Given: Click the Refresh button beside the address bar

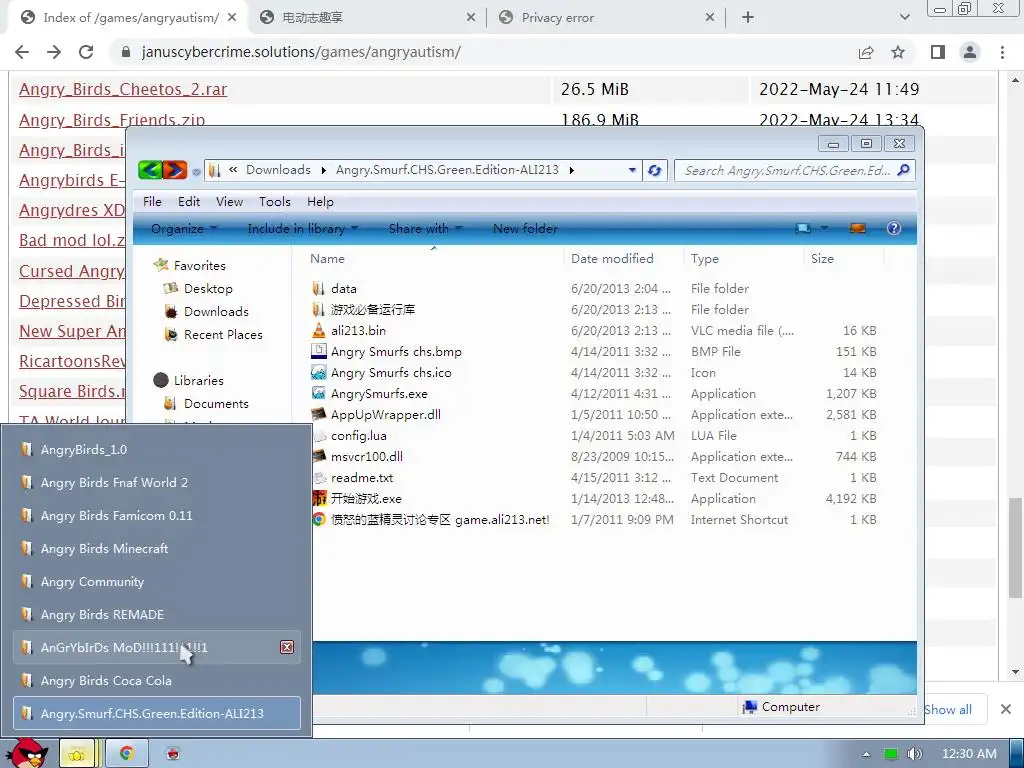Looking at the screenshot, I should coord(654,170).
